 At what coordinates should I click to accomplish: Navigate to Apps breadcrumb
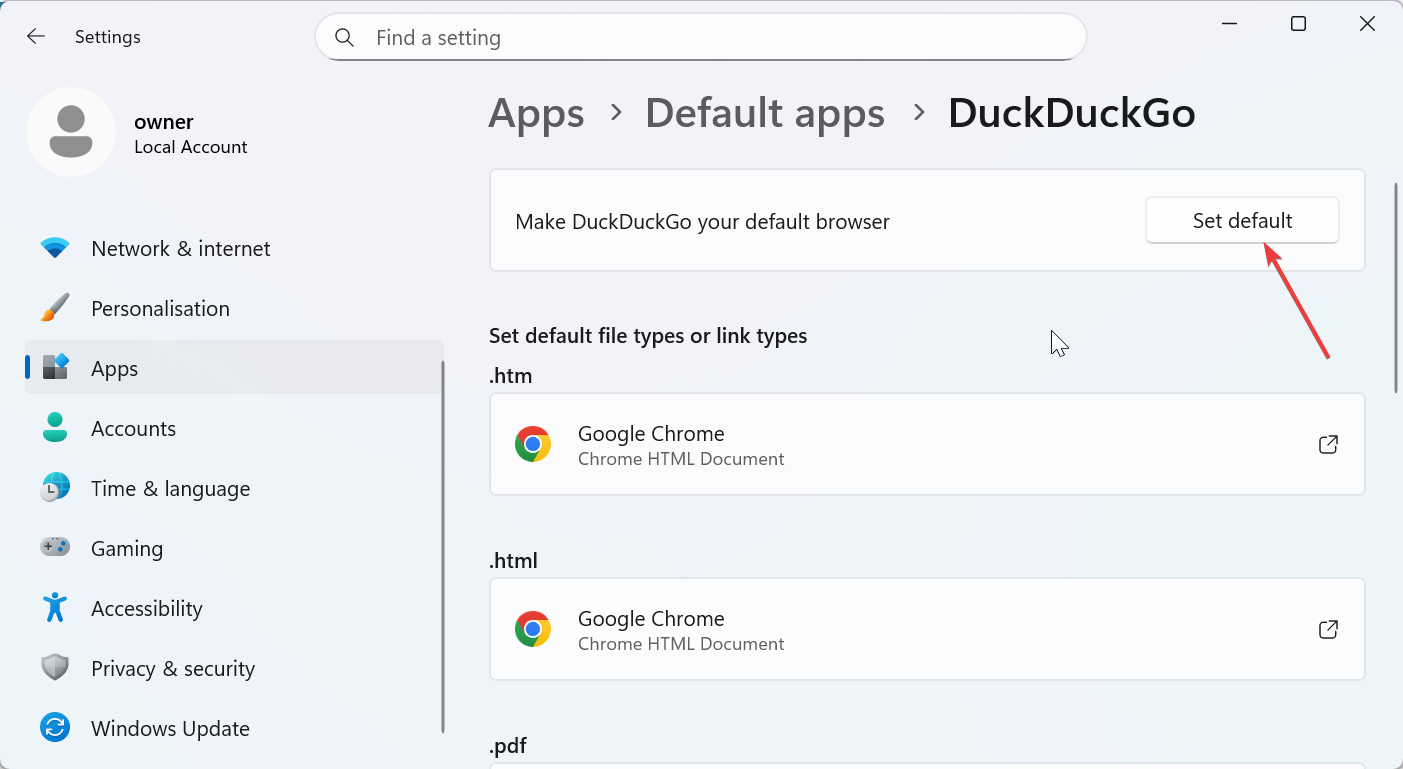point(536,113)
